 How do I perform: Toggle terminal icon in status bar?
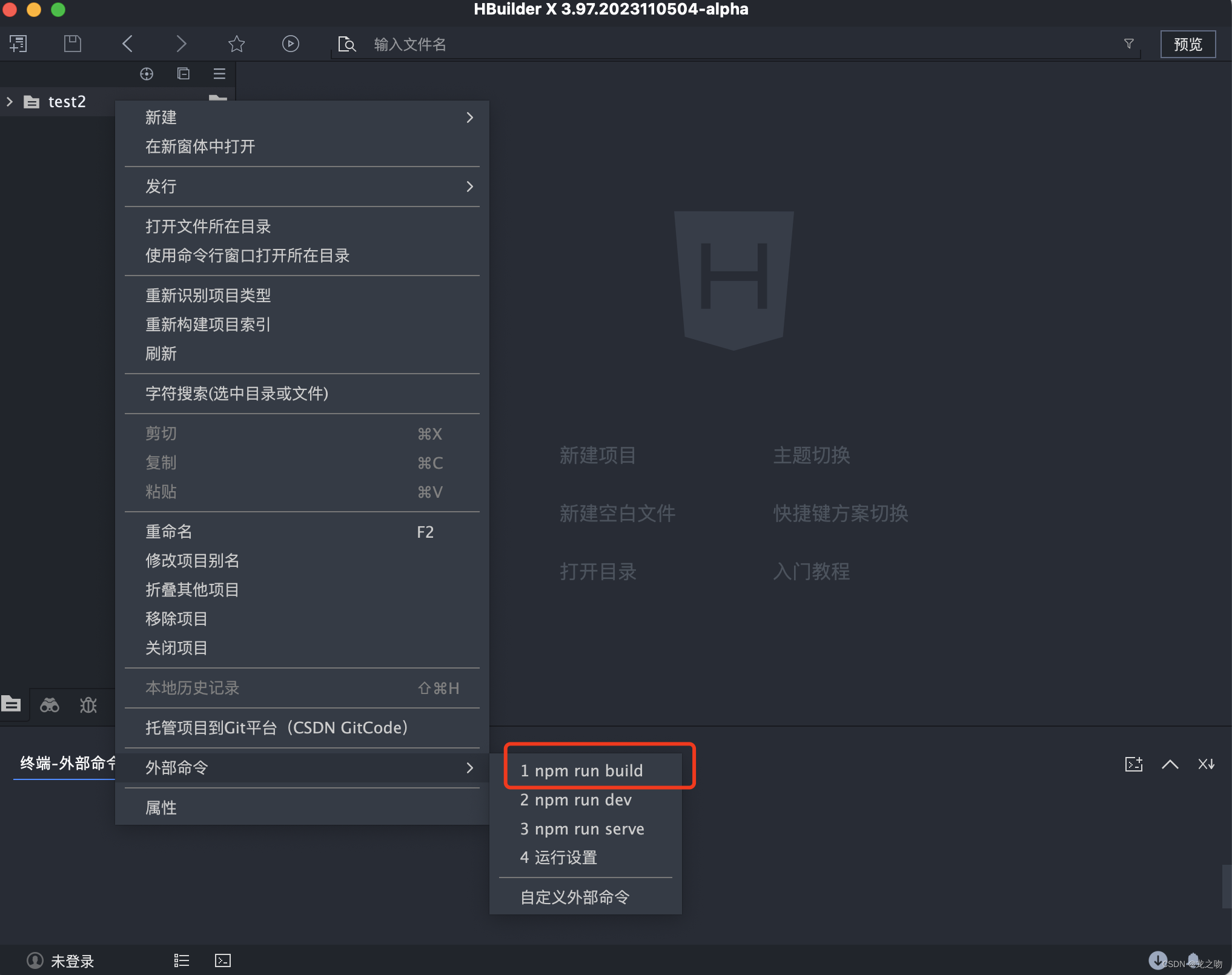tap(223, 960)
